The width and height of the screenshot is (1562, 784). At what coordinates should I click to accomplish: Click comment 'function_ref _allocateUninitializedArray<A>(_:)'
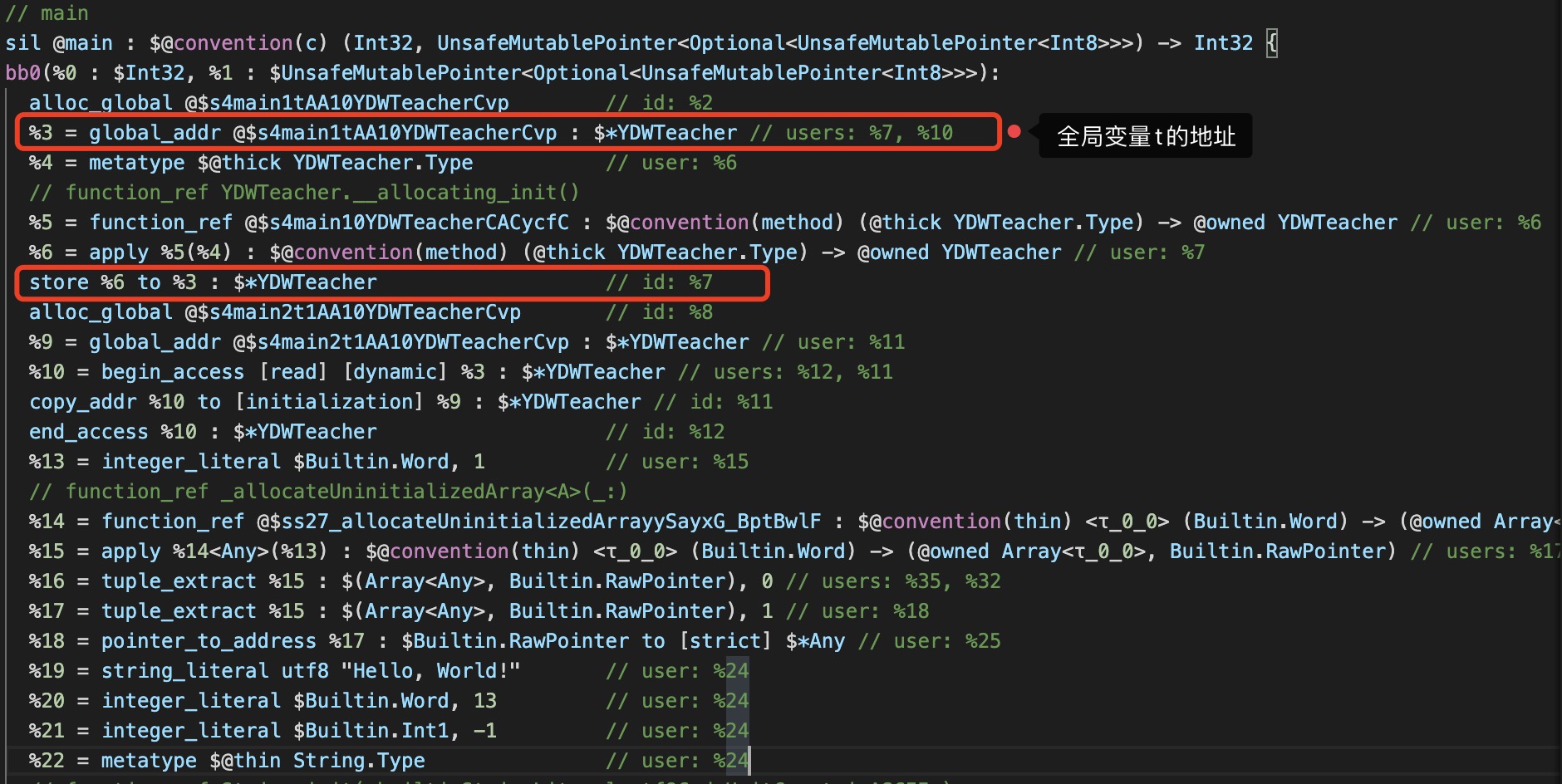click(328, 492)
